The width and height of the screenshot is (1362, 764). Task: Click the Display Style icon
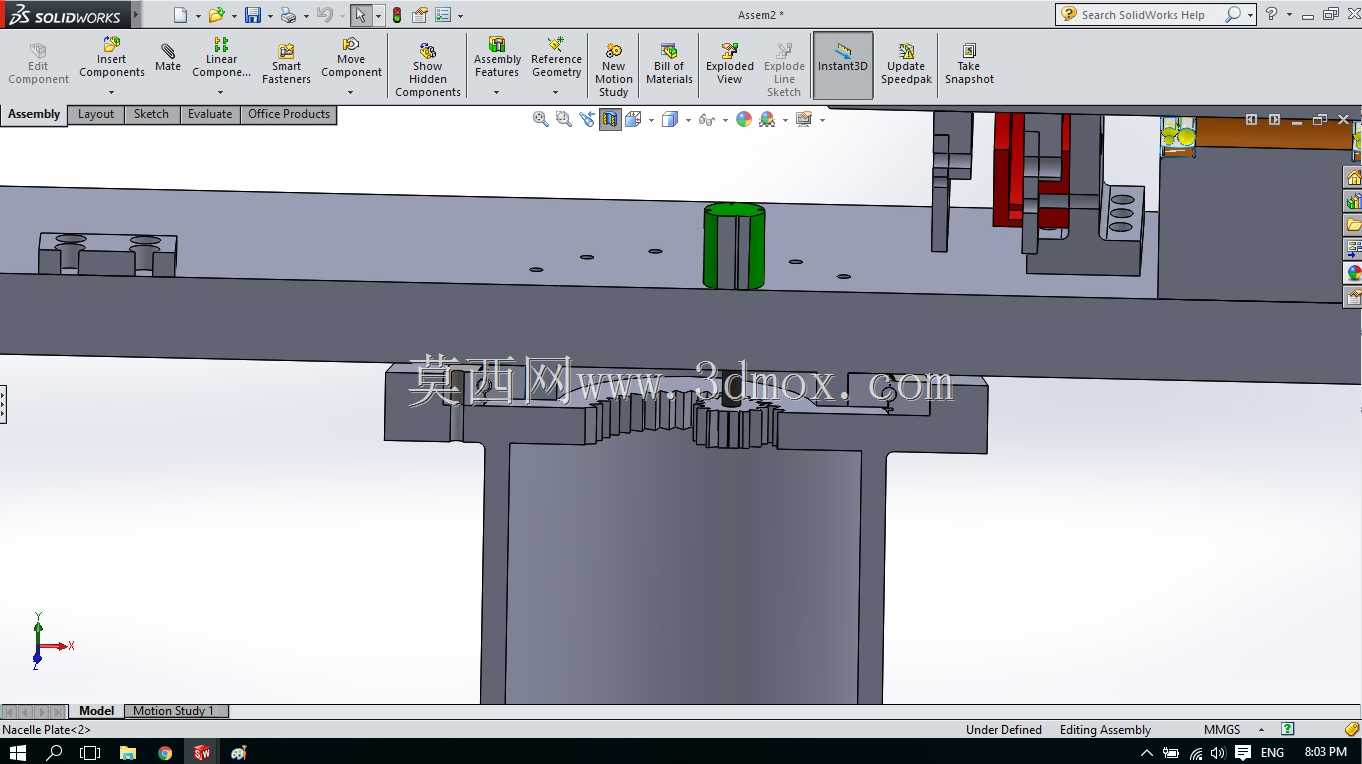point(670,120)
